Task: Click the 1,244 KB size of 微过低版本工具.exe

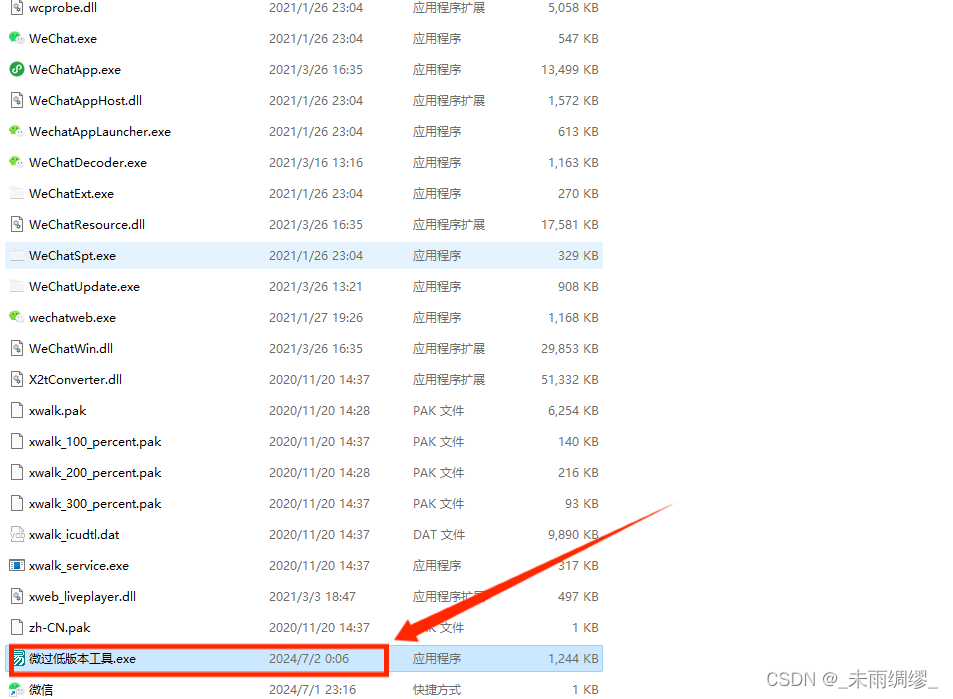Action: [x=573, y=658]
